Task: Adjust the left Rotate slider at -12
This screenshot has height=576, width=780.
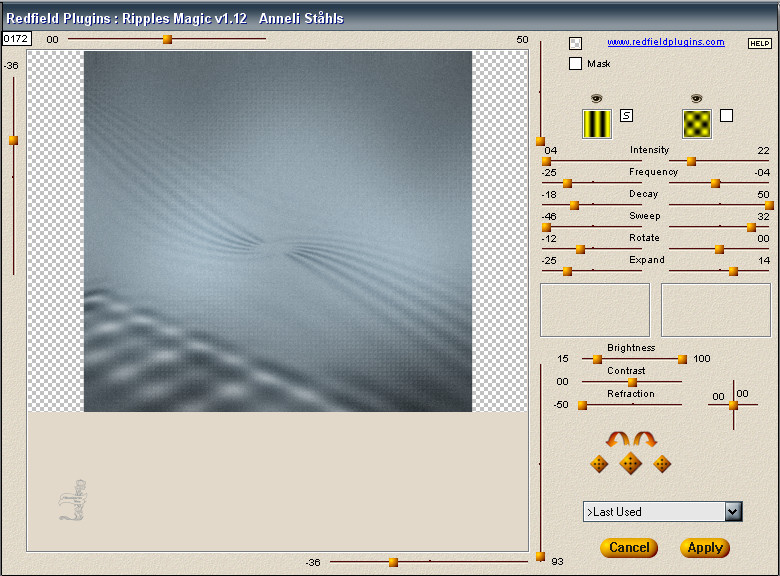Action: click(x=580, y=249)
